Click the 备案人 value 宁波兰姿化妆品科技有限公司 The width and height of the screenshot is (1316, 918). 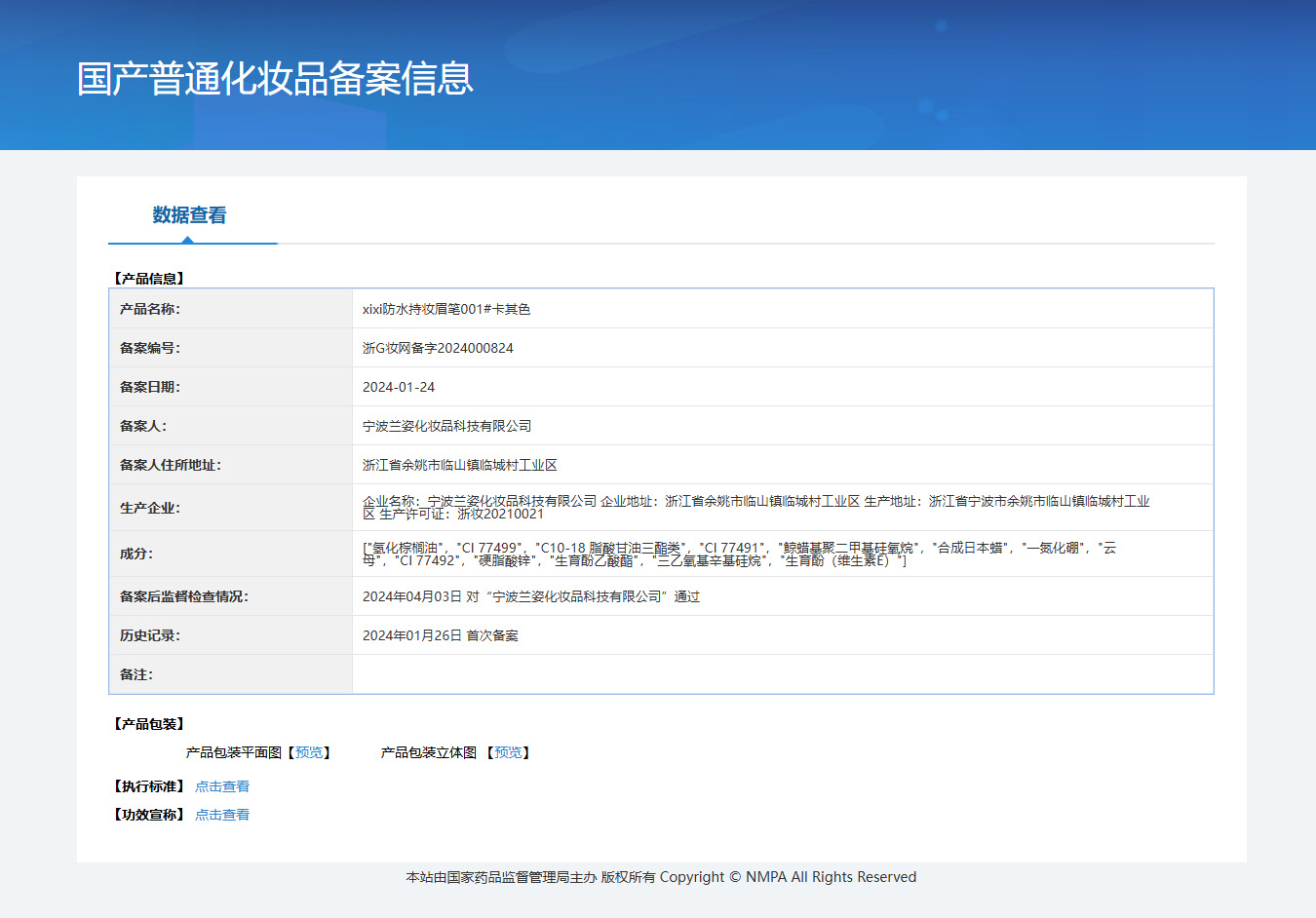447,426
